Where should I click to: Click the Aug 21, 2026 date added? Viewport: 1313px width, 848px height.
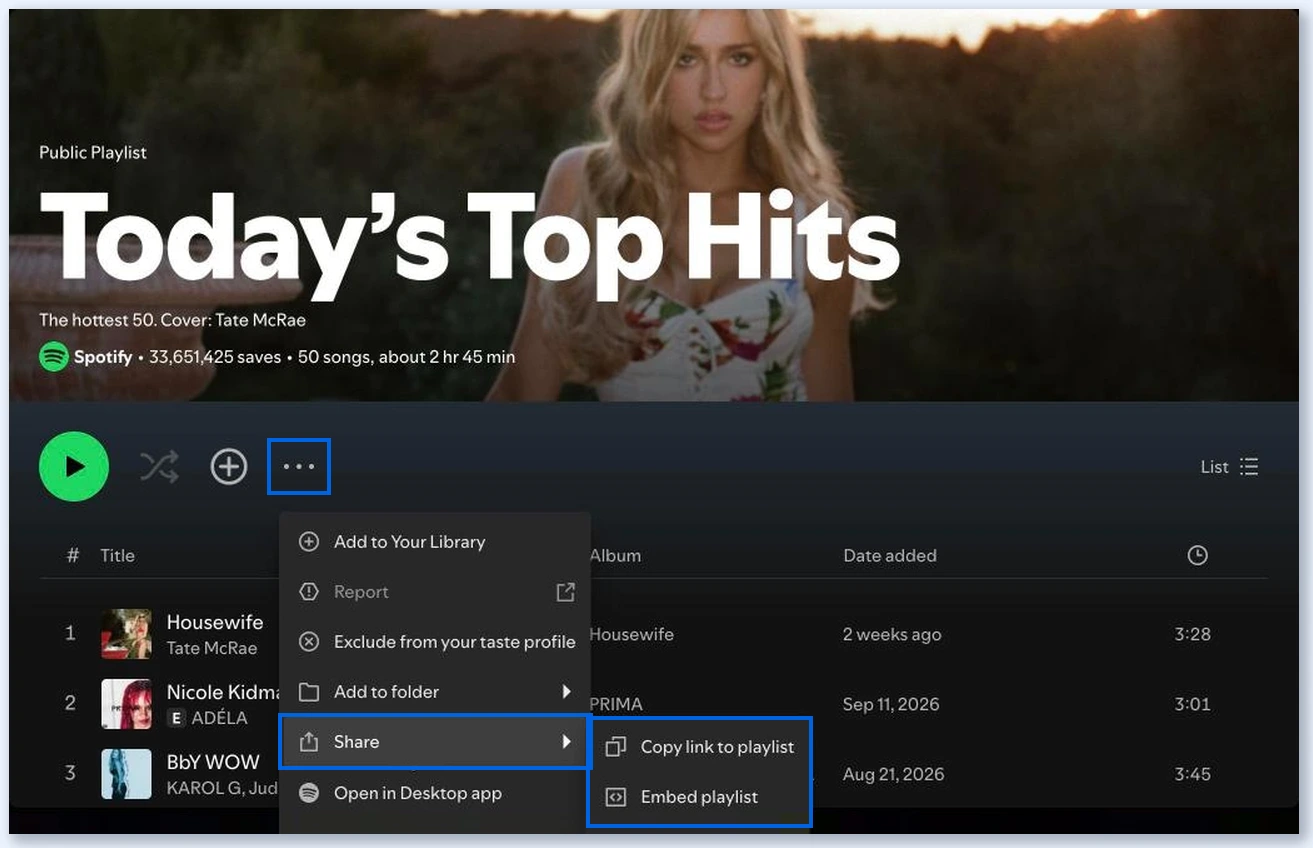pyautogui.click(x=894, y=774)
